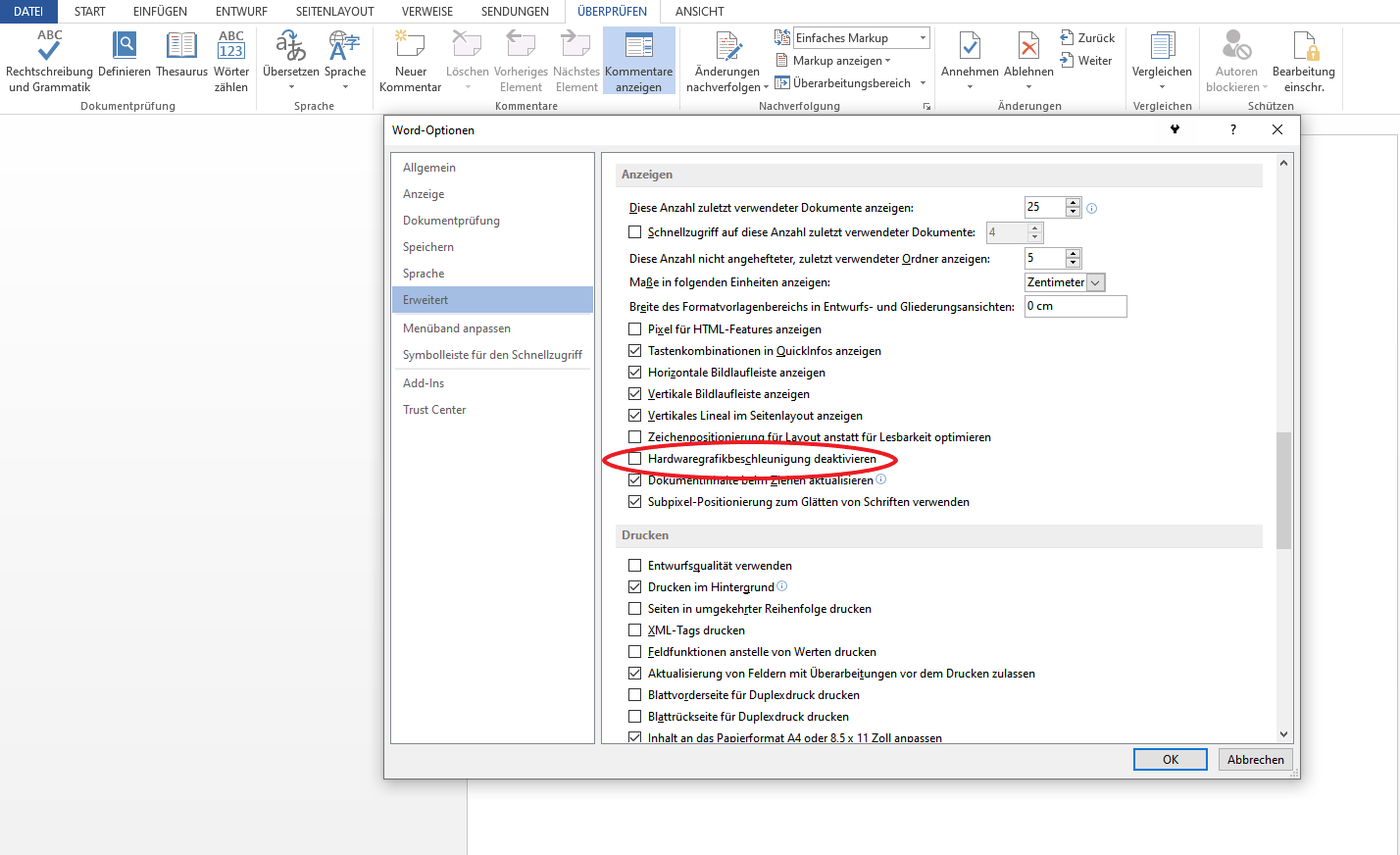Confirm dialog with OK button
The image size is (1400, 855).
point(1171,760)
